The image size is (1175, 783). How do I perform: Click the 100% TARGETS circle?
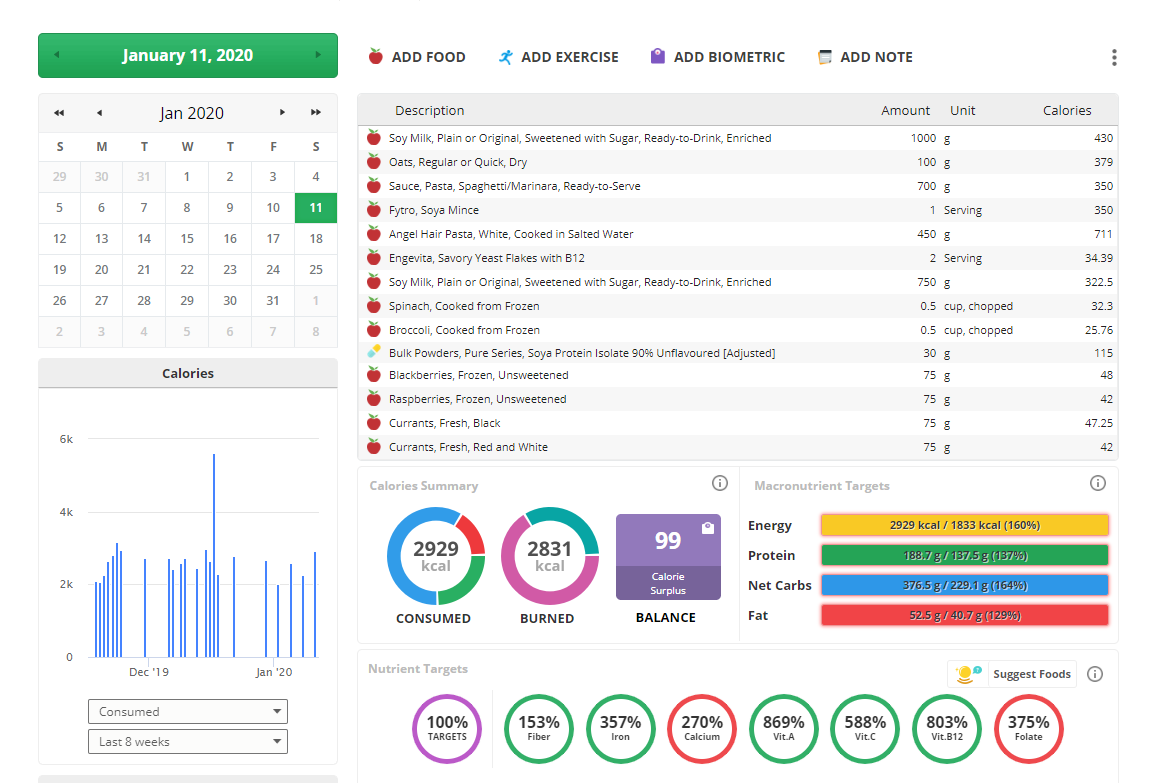coord(447,728)
